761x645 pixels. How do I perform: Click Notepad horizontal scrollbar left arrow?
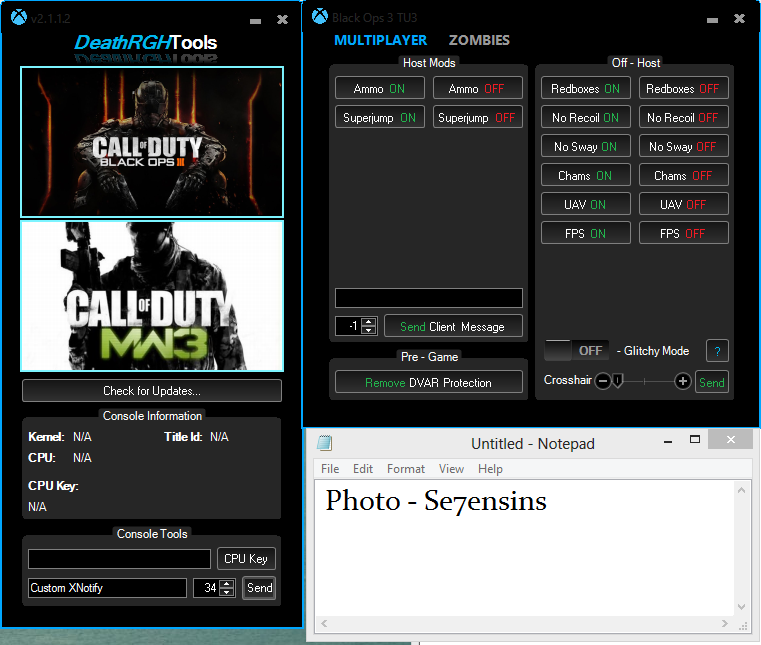pyautogui.click(x=324, y=623)
